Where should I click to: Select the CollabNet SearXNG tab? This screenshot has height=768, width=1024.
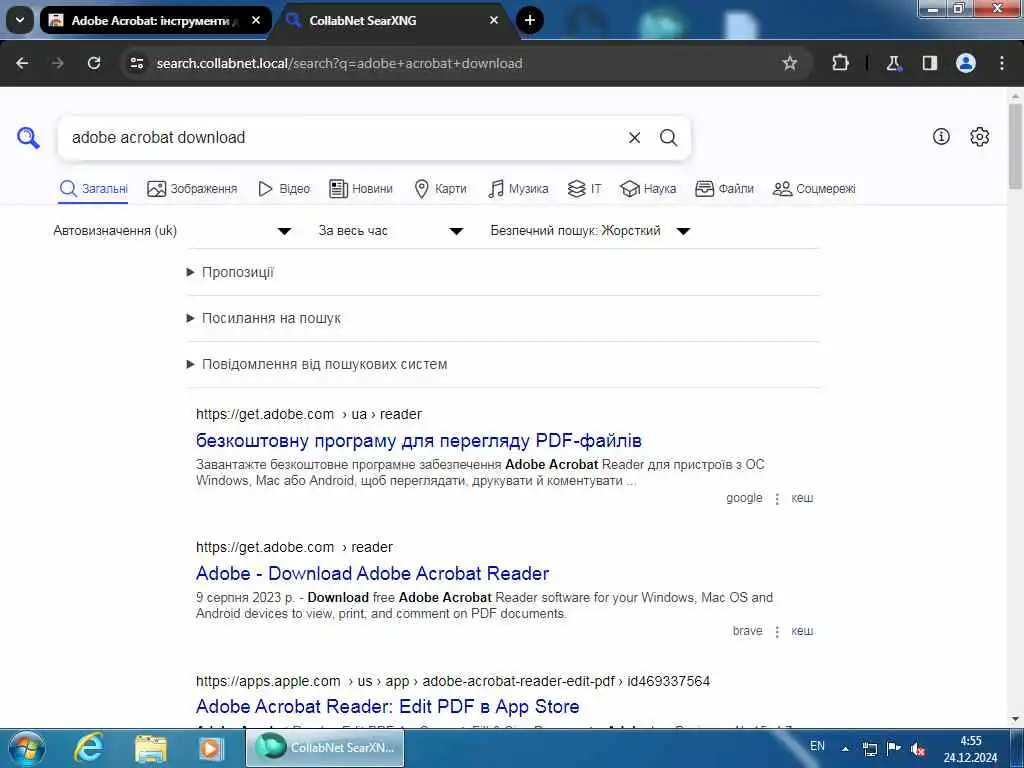click(394, 20)
